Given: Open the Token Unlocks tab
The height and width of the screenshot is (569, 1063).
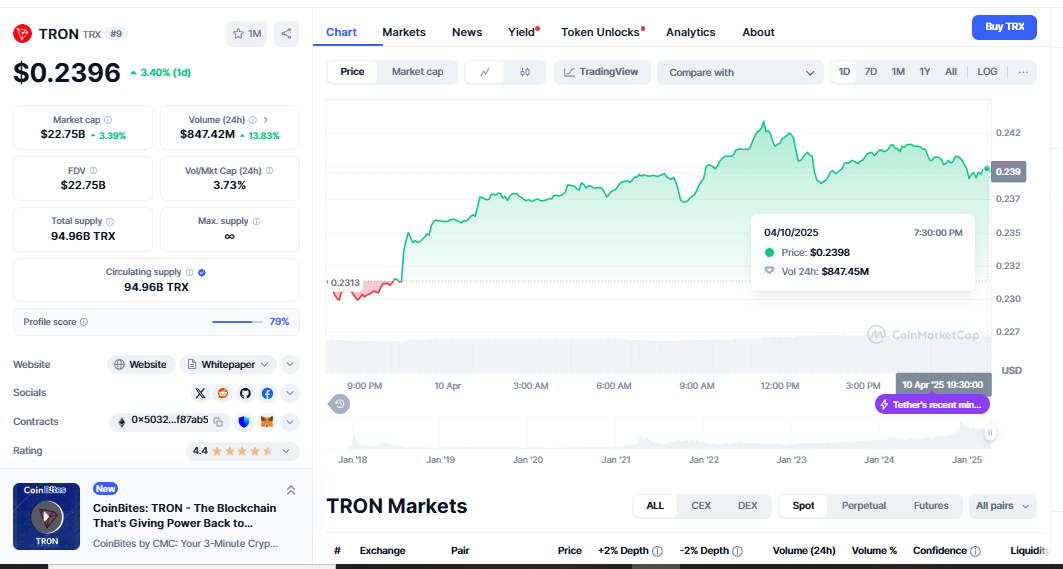Looking at the screenshot, I should (x=602, y=32).
